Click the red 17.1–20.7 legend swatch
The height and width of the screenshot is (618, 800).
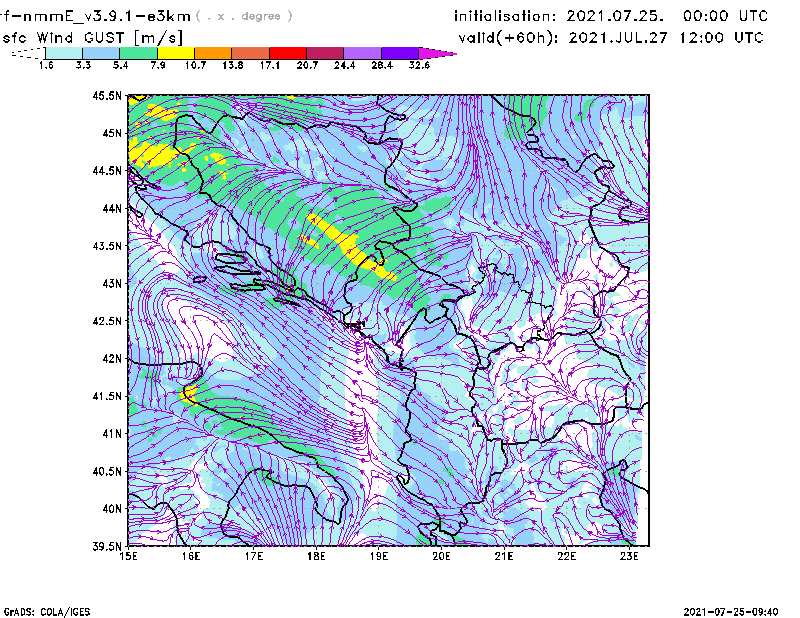pyautogui.click(x=288, y=53)
